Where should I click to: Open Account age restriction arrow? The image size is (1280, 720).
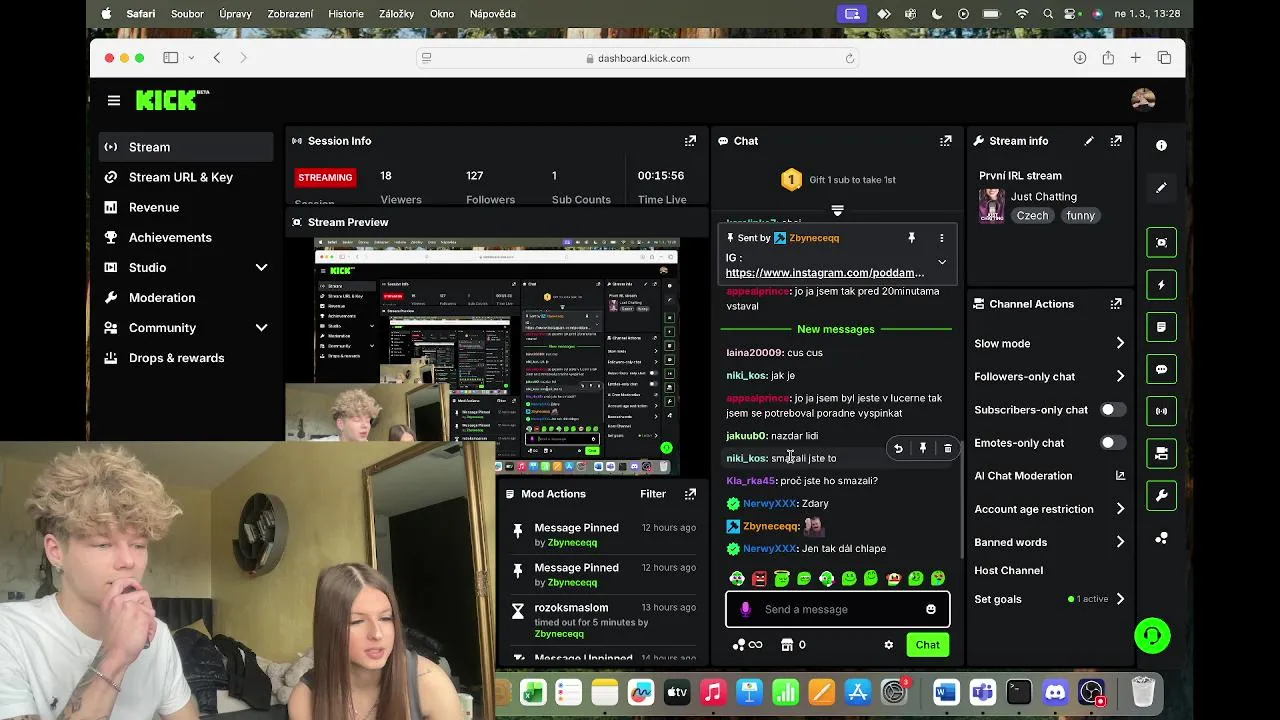(x=1120, y=509)
